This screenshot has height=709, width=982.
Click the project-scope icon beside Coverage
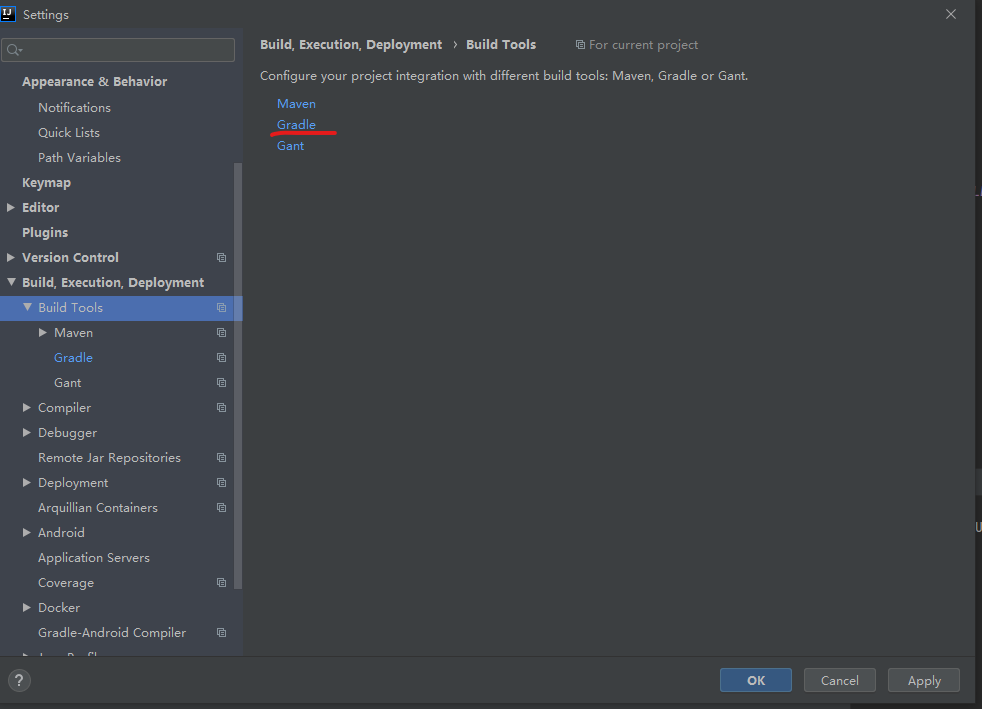click(221, 582)
